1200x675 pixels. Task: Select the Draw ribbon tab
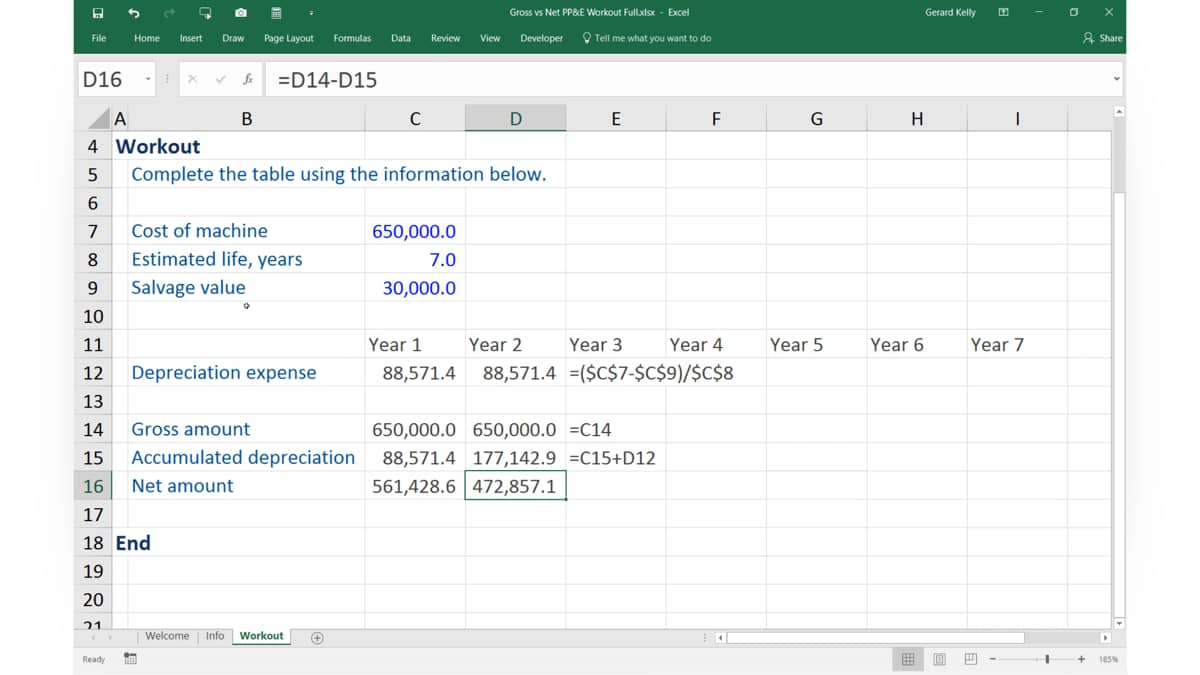pyautogui.click(x=233, y=38)
